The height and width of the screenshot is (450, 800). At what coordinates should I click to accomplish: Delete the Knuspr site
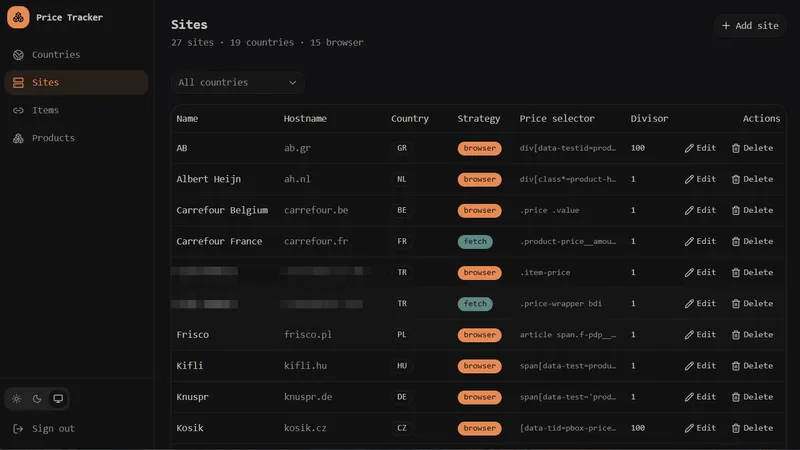pyautogui.click(x=753, y=397)
